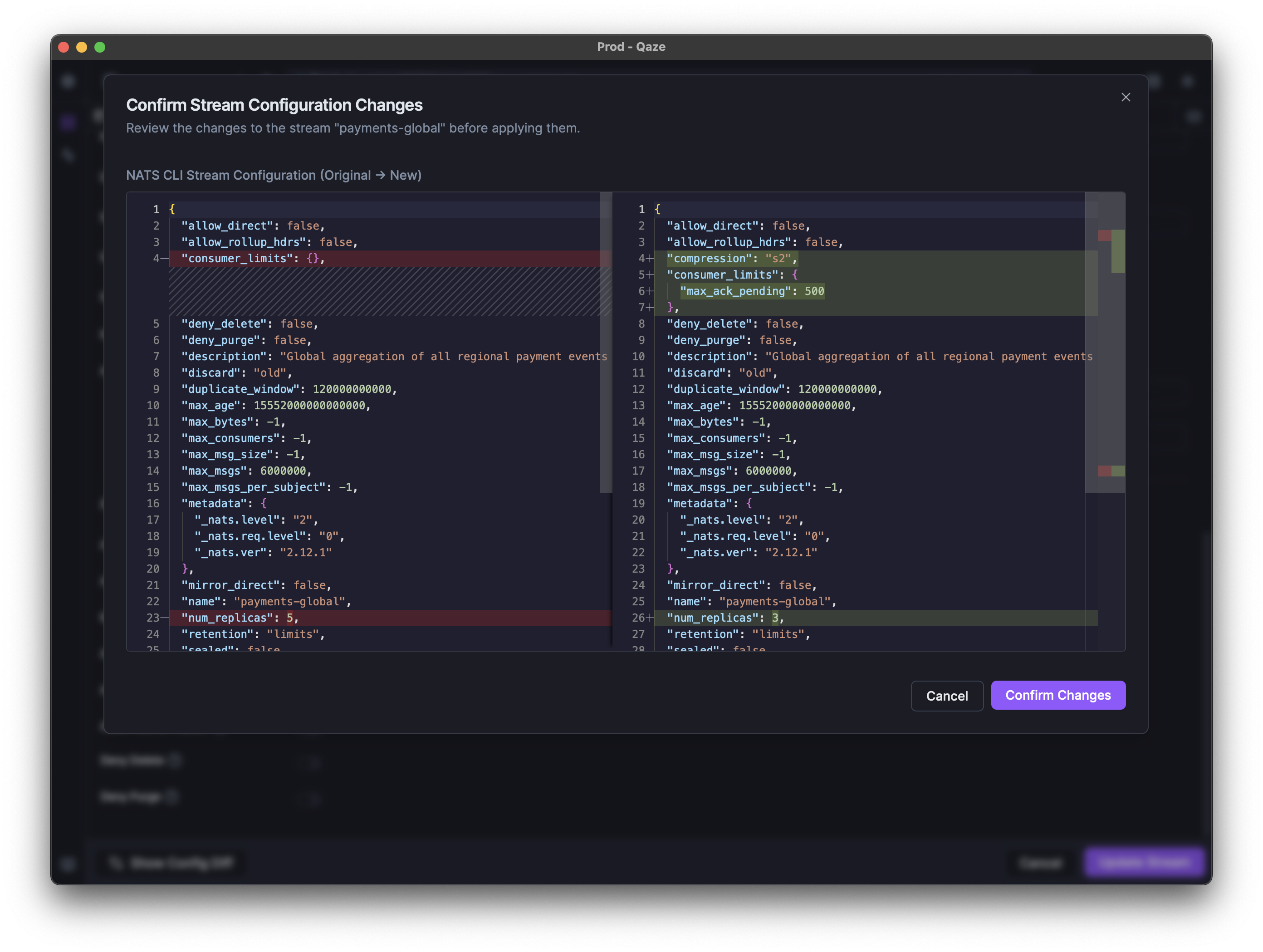Click the scrollbar of the original config pane
This screenshot has width=1263, height=952.
point(605,343)
